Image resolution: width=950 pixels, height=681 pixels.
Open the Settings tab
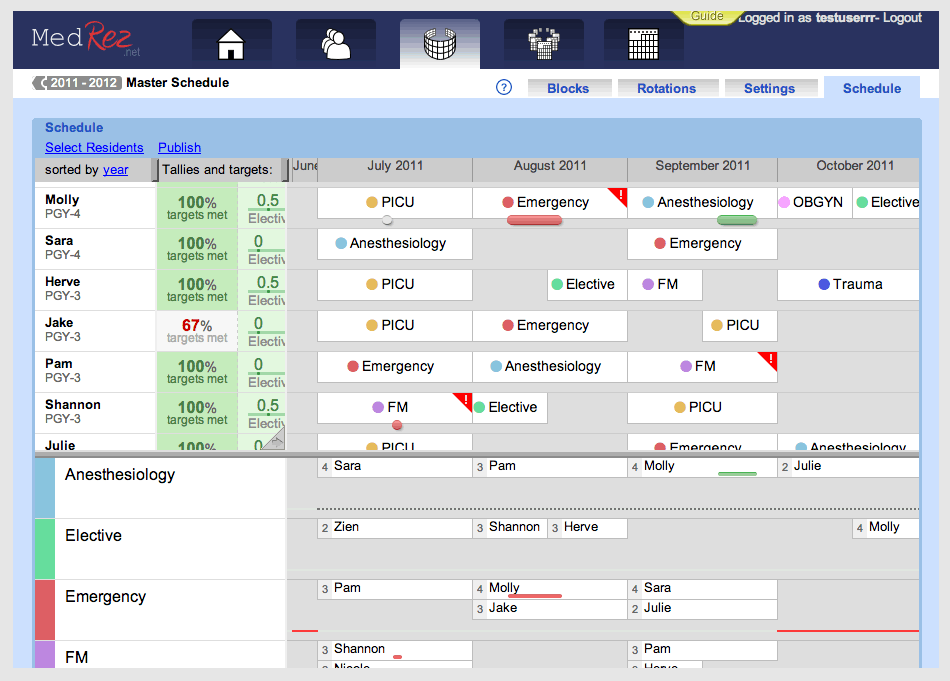[769, 88]
